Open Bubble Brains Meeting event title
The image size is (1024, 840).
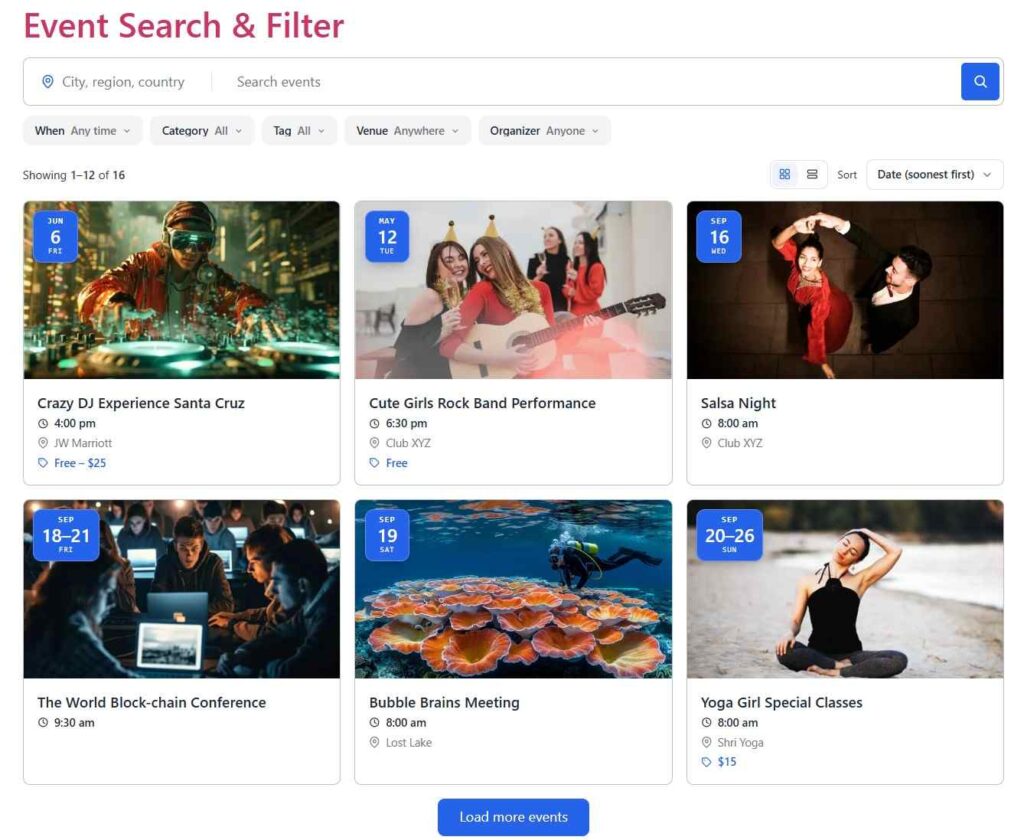click(x=444, y=702)
